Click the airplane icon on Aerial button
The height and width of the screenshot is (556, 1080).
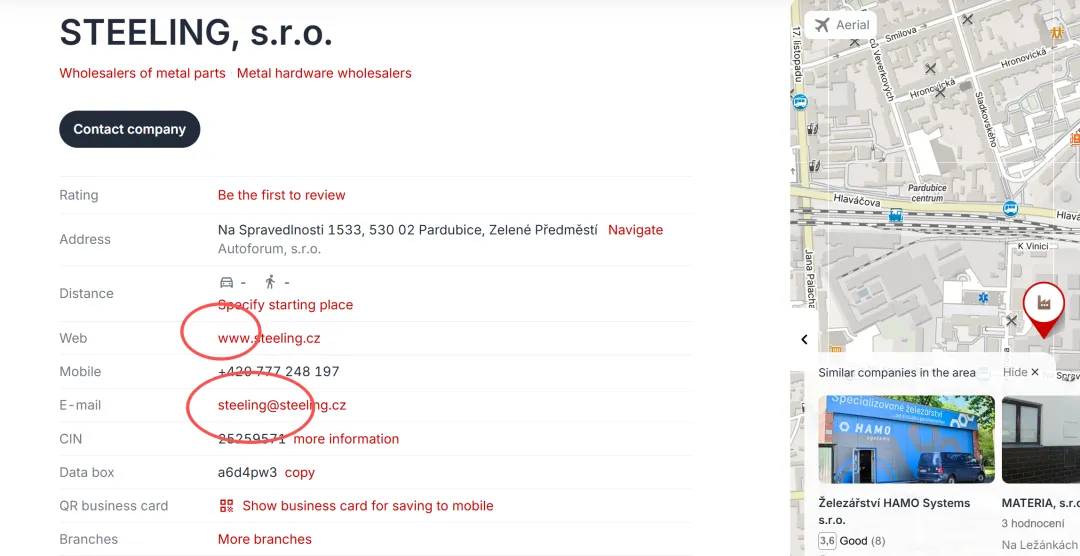tap(822, 25)
